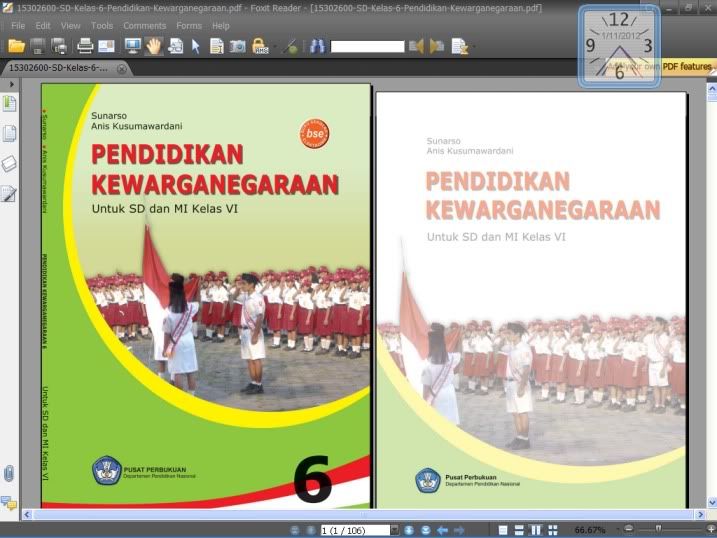Find next match with right search arrow
The height and width of the screenshot is (538, 717).
(437, 46)
